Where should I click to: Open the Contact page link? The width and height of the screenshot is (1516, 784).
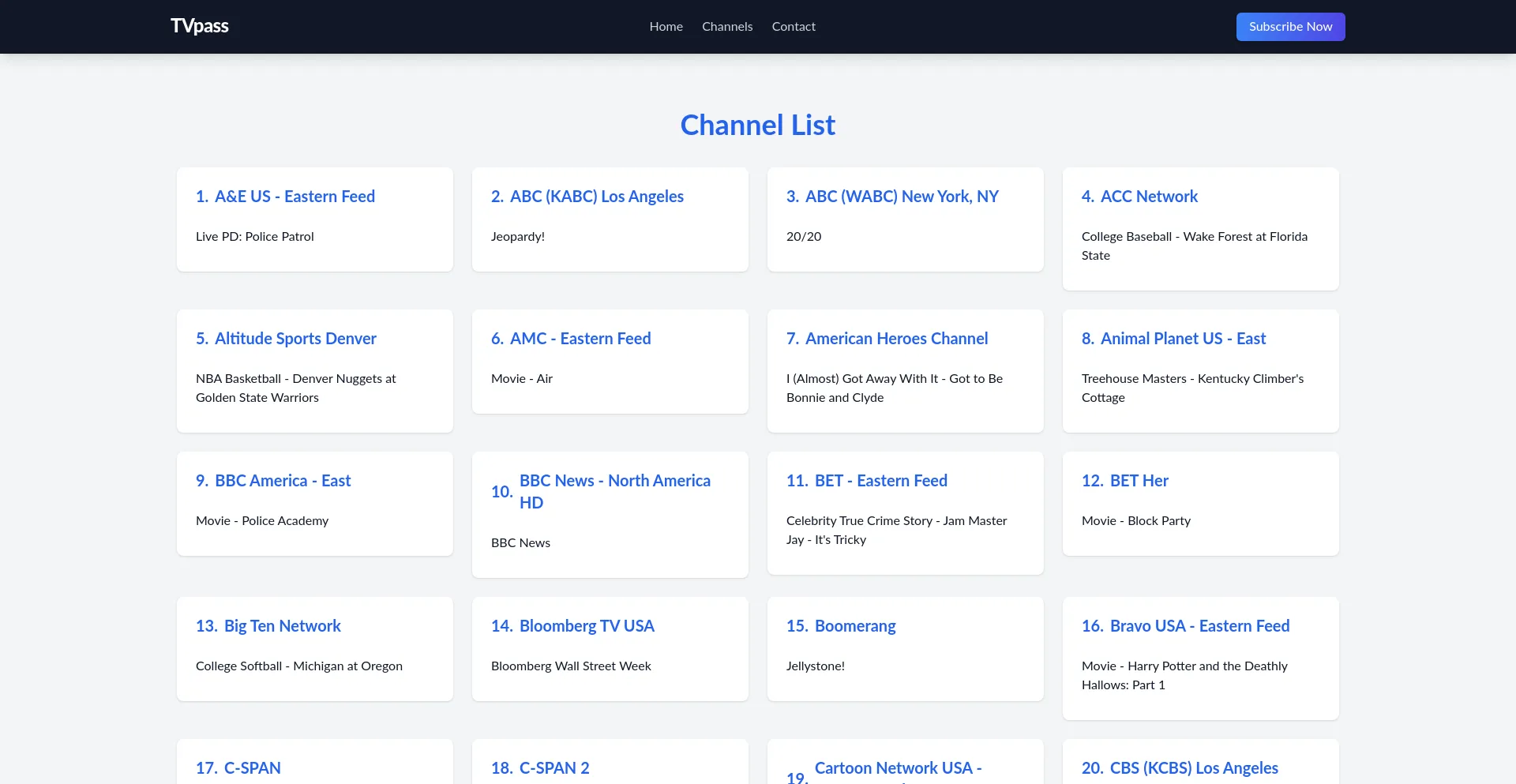[x=794, y=26]
